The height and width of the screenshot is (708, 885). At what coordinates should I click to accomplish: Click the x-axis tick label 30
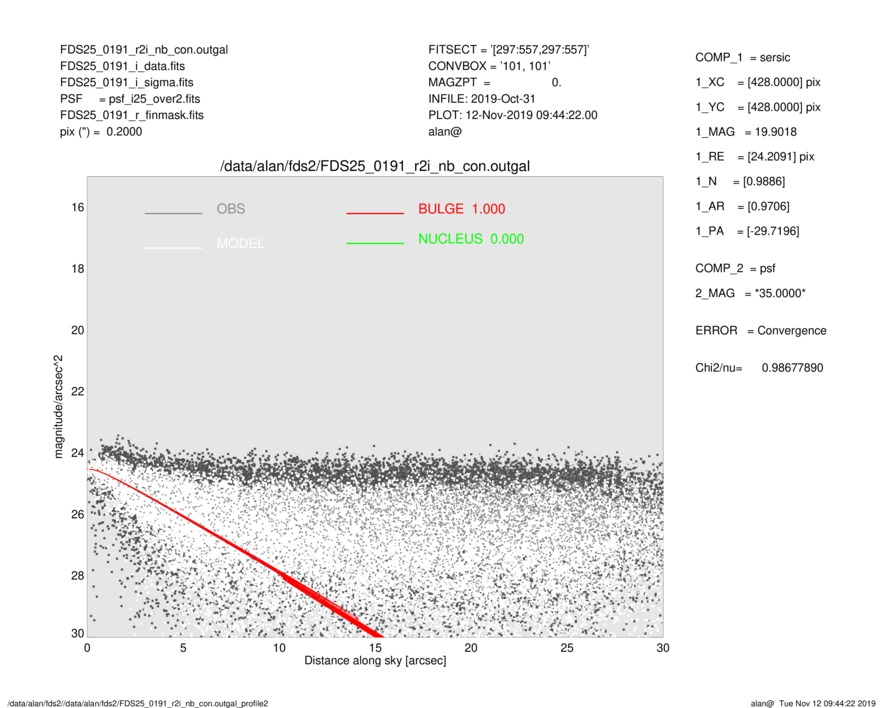pos(663,648)
